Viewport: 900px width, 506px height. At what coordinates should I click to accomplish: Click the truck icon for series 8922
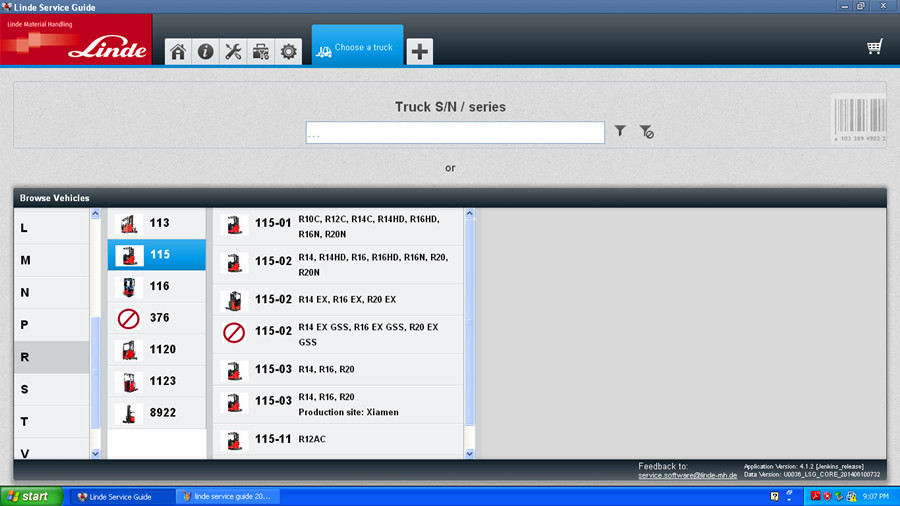pos(129,413)
